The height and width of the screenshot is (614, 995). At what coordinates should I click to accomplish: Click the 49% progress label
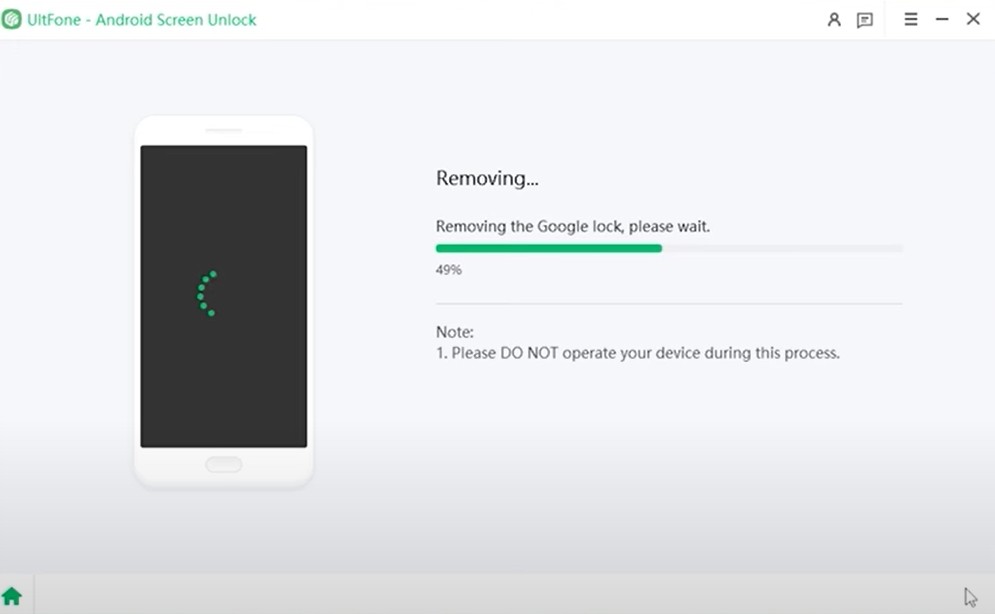click(449, 270)
